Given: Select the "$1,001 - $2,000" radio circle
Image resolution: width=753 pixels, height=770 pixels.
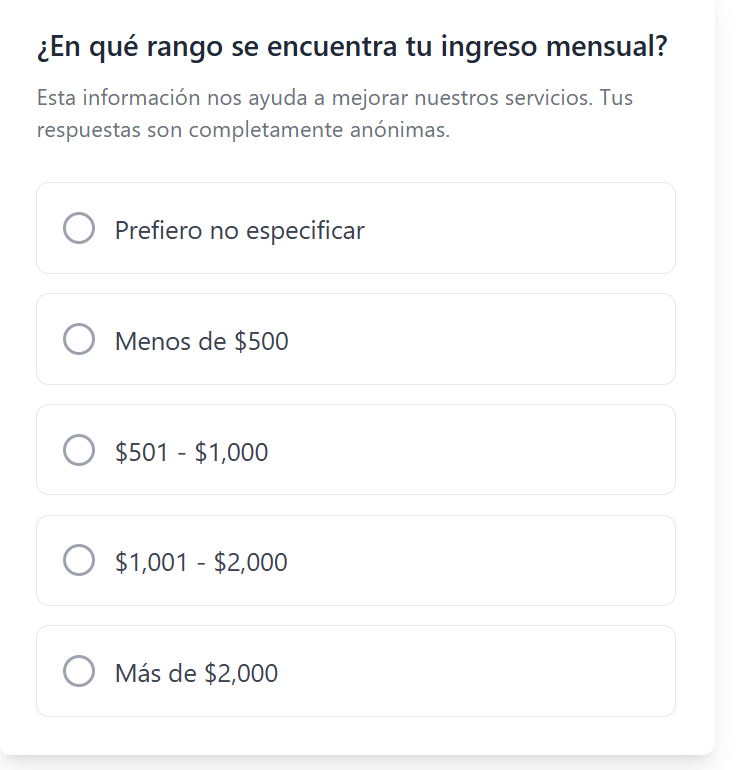Looking at the screenshot, I should pyautogui.click(x=79, y=560).
